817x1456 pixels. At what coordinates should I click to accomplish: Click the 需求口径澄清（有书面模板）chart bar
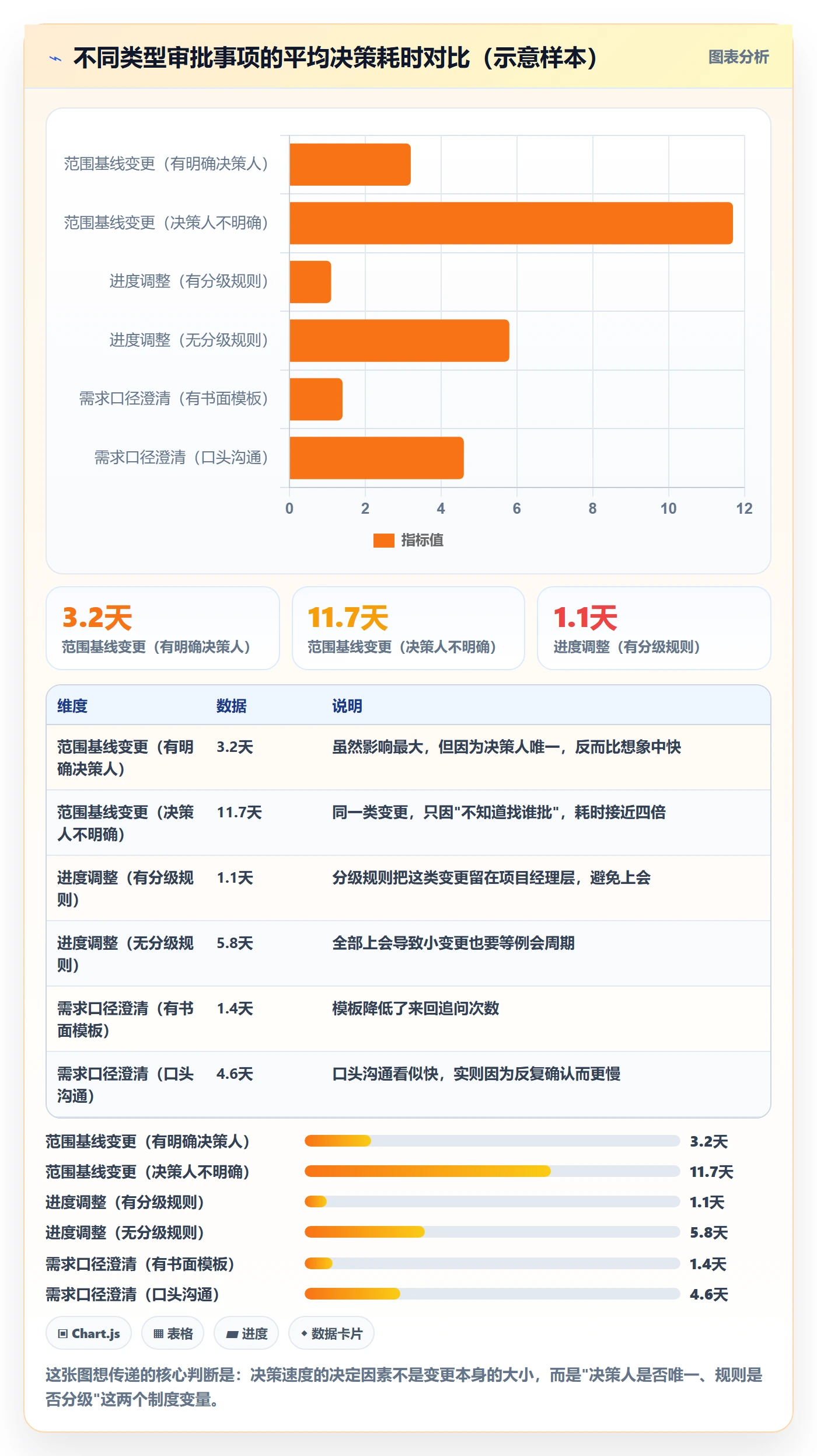316,399
